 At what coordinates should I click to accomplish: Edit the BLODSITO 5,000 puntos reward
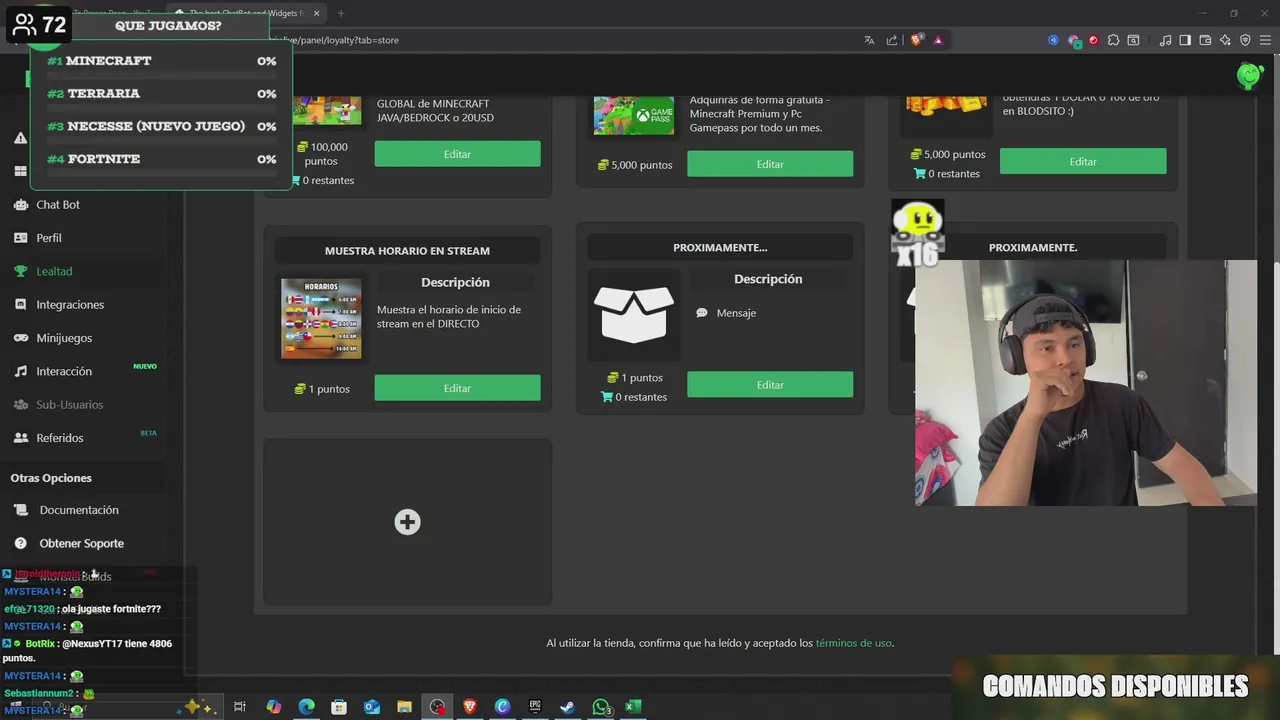tap(1083, 161)
